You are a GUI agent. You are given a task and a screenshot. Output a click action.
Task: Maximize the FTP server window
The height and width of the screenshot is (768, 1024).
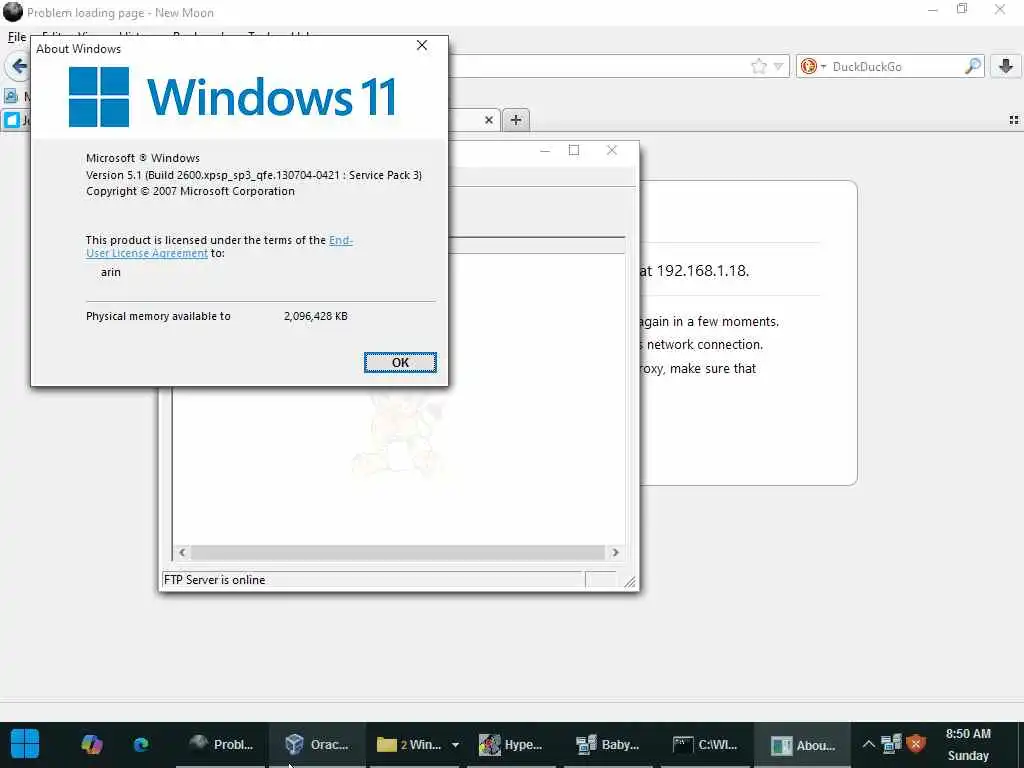tap(573, 151)
